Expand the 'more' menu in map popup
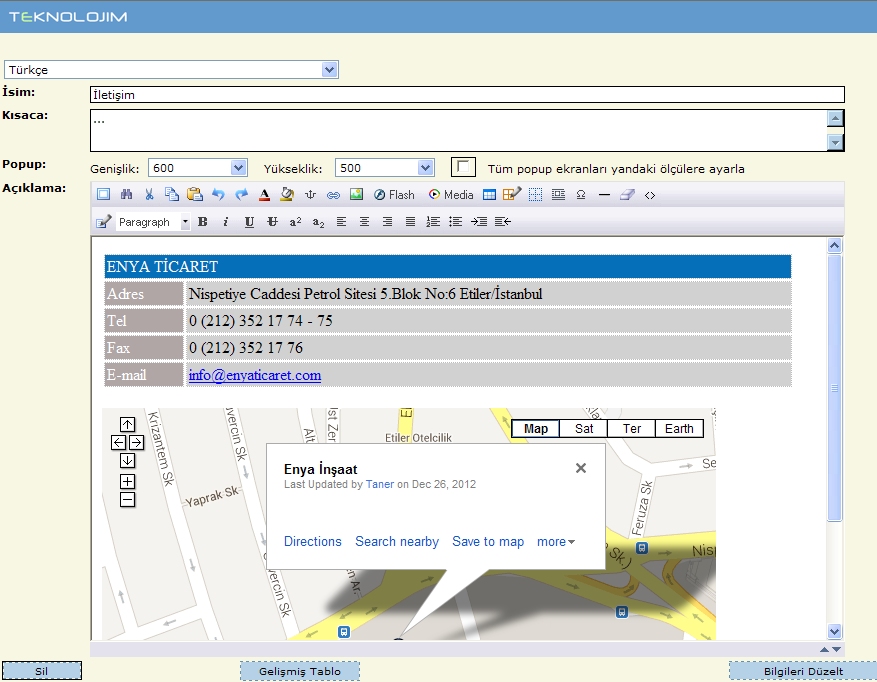Screen dimensions: 877x682 556,542
